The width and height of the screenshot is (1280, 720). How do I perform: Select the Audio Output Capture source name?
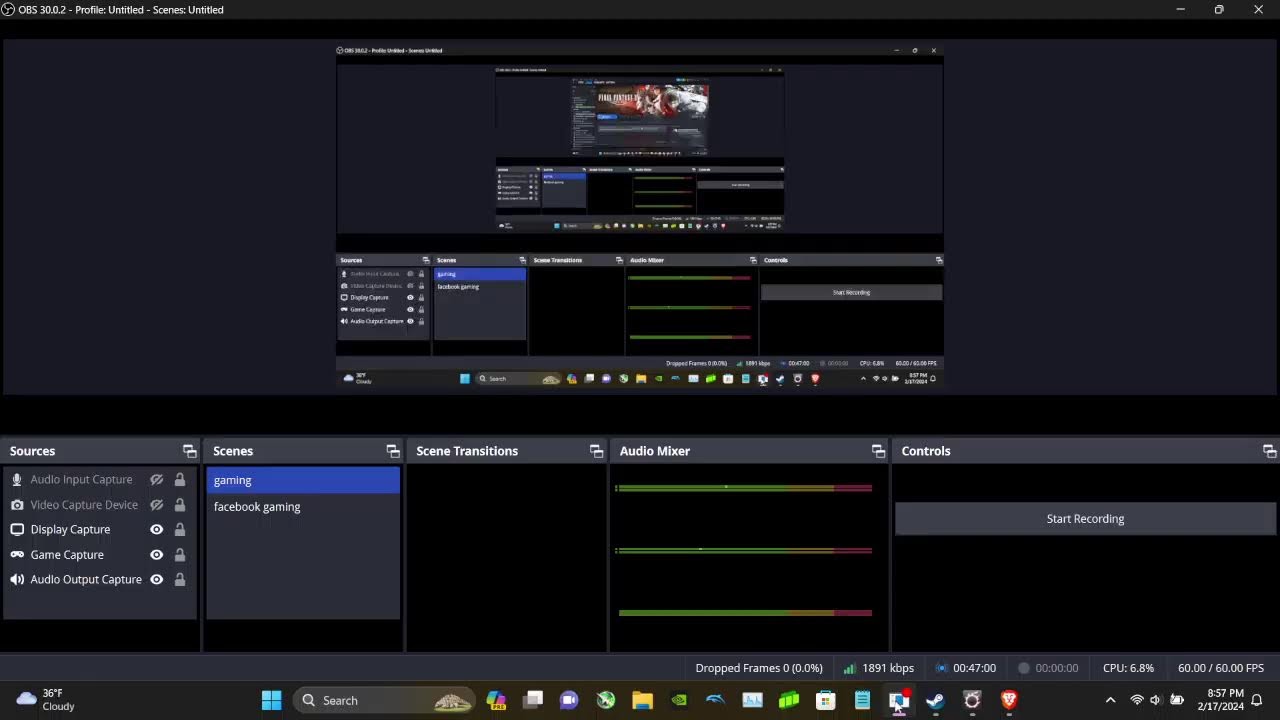click(x=86, y=580)
